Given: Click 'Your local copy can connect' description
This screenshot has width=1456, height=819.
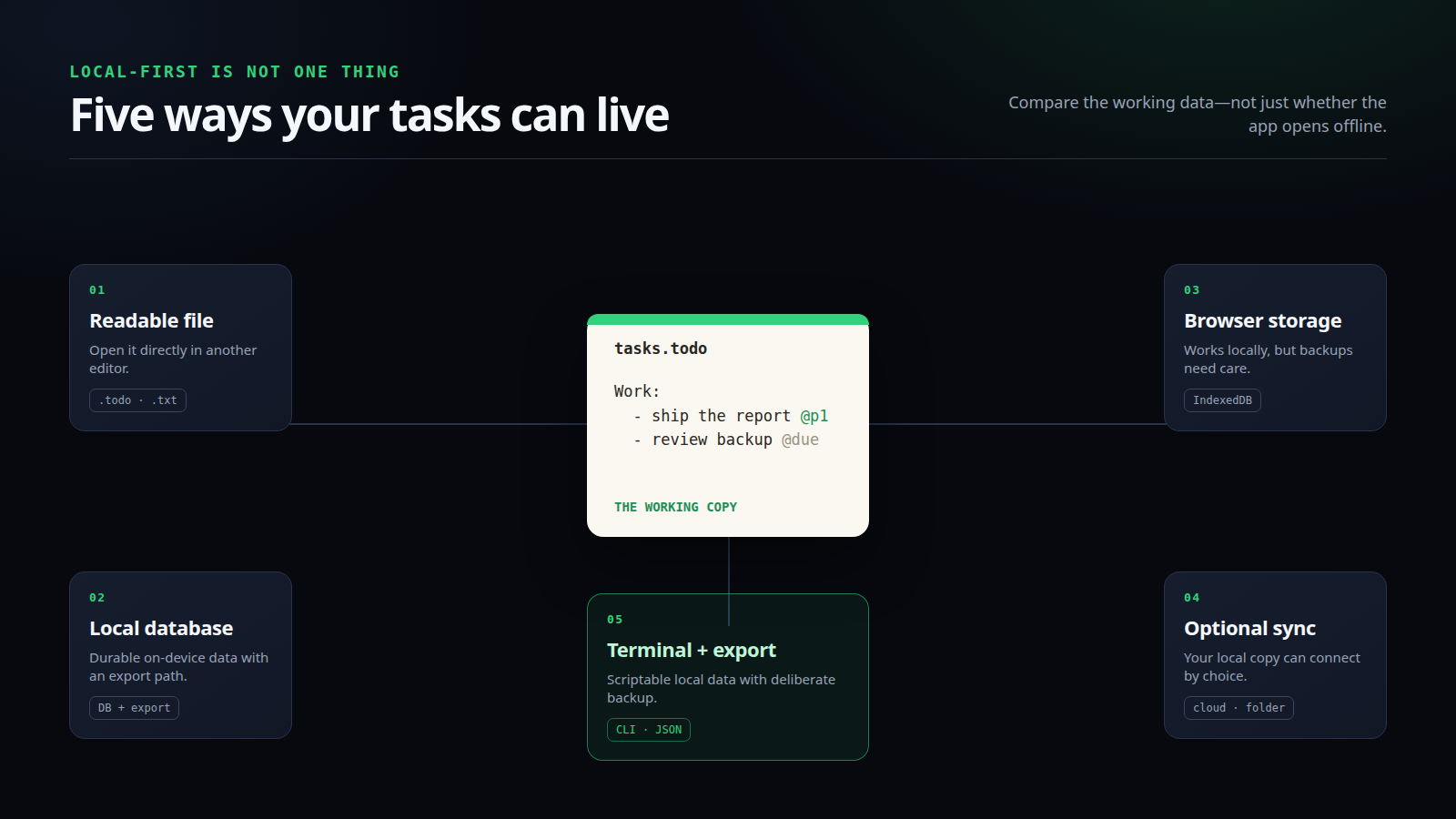Looking at the screenshot, I should (1271, 667).
